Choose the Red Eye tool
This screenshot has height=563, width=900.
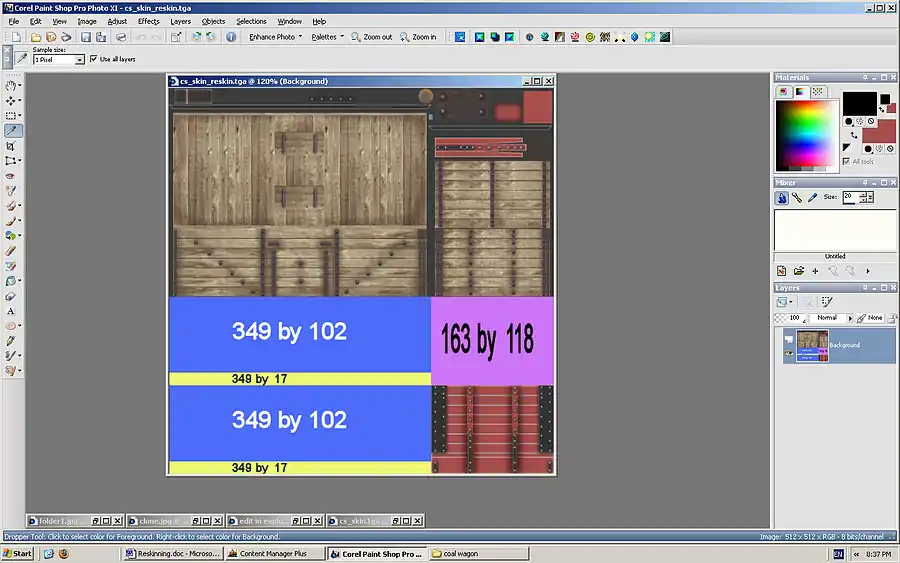pyautogui.click(x=12, y=176)
